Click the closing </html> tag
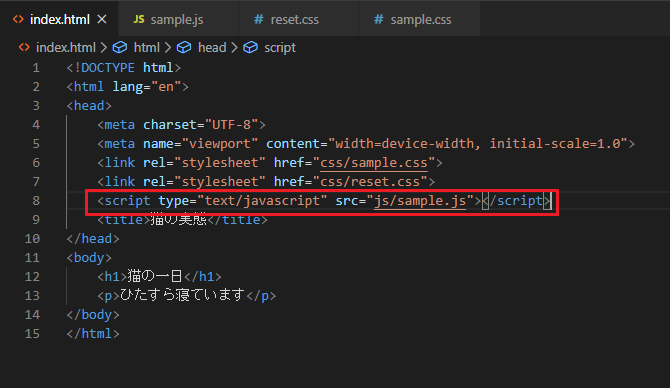Viewport: 670px width, 388px height. coord(93,333)
